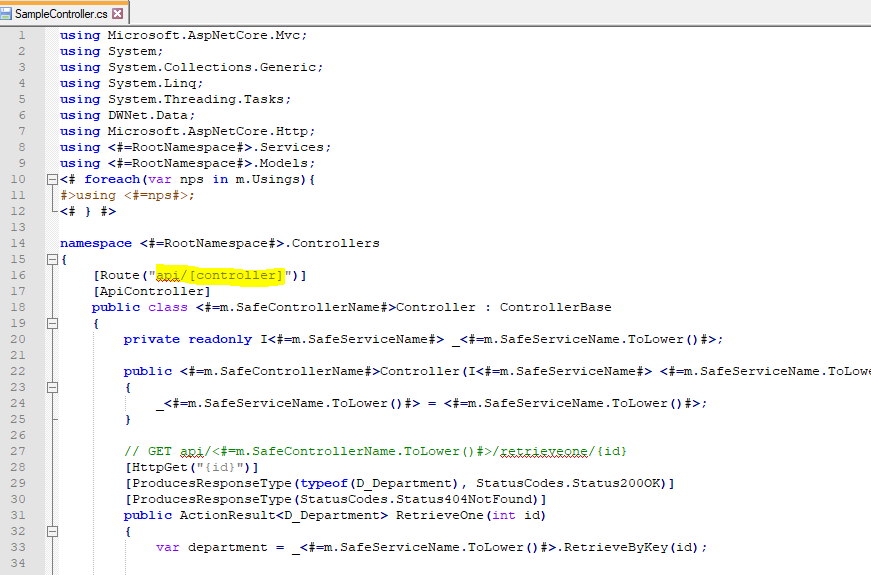871x575 pixels.
Task: Select the SampleController.cs tab
Action: (61, 14)
